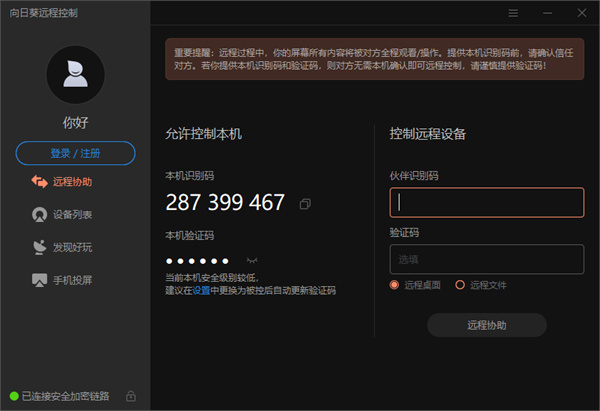This screenshot has height=411, width=600.
Task: Click the 设备列表 sidebar icon
Action: click(39, 214)
